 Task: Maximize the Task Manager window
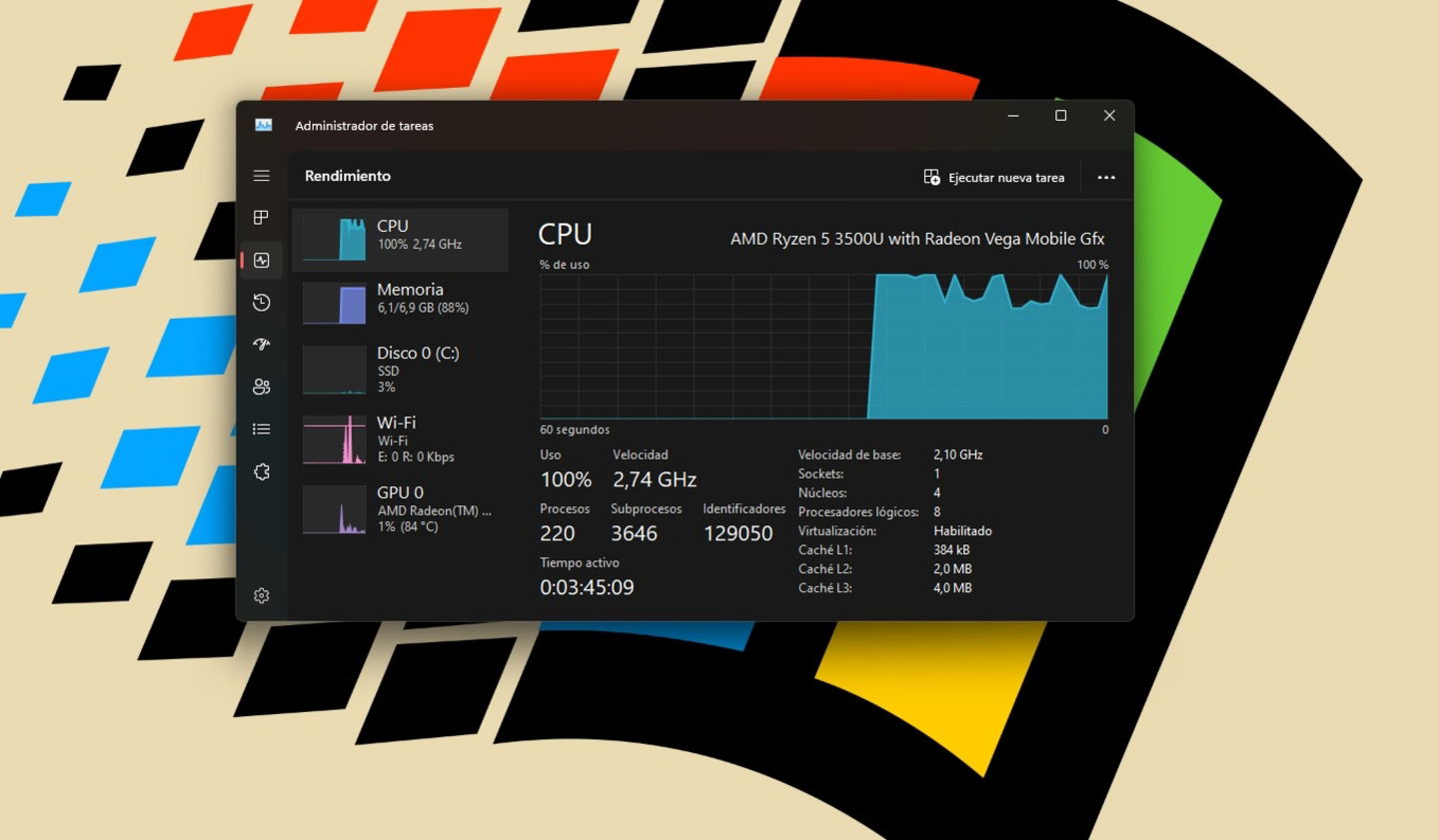(1061, 116)
